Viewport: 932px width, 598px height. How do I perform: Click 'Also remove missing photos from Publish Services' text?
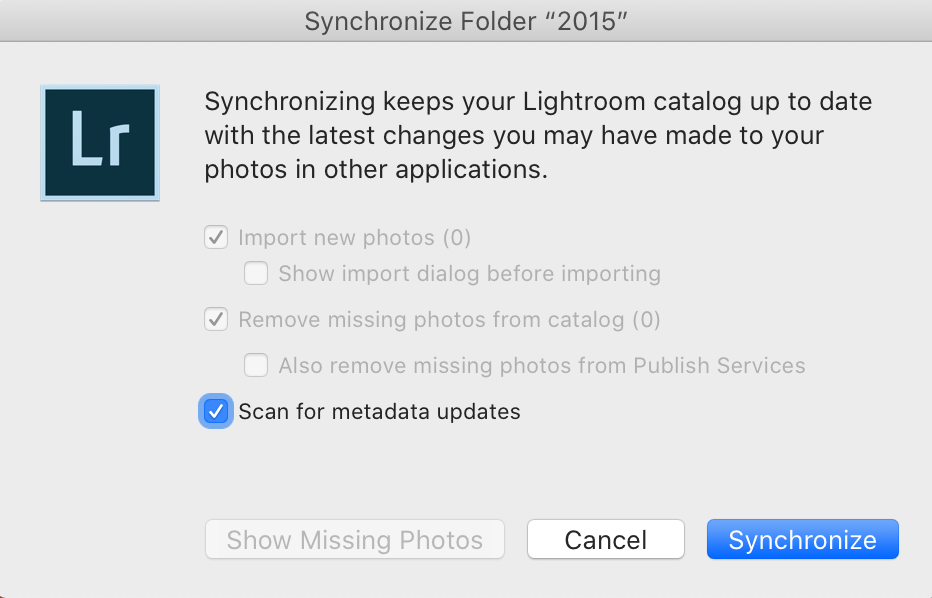point(542,366)
